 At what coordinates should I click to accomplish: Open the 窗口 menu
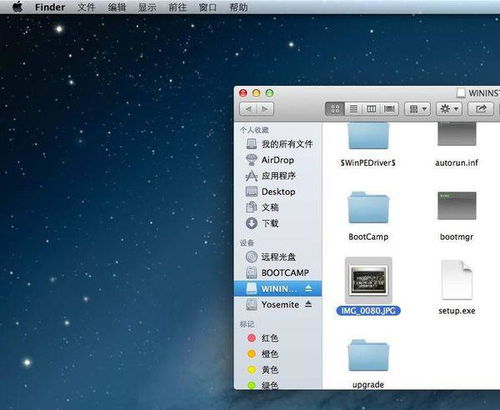coord(208,7)
